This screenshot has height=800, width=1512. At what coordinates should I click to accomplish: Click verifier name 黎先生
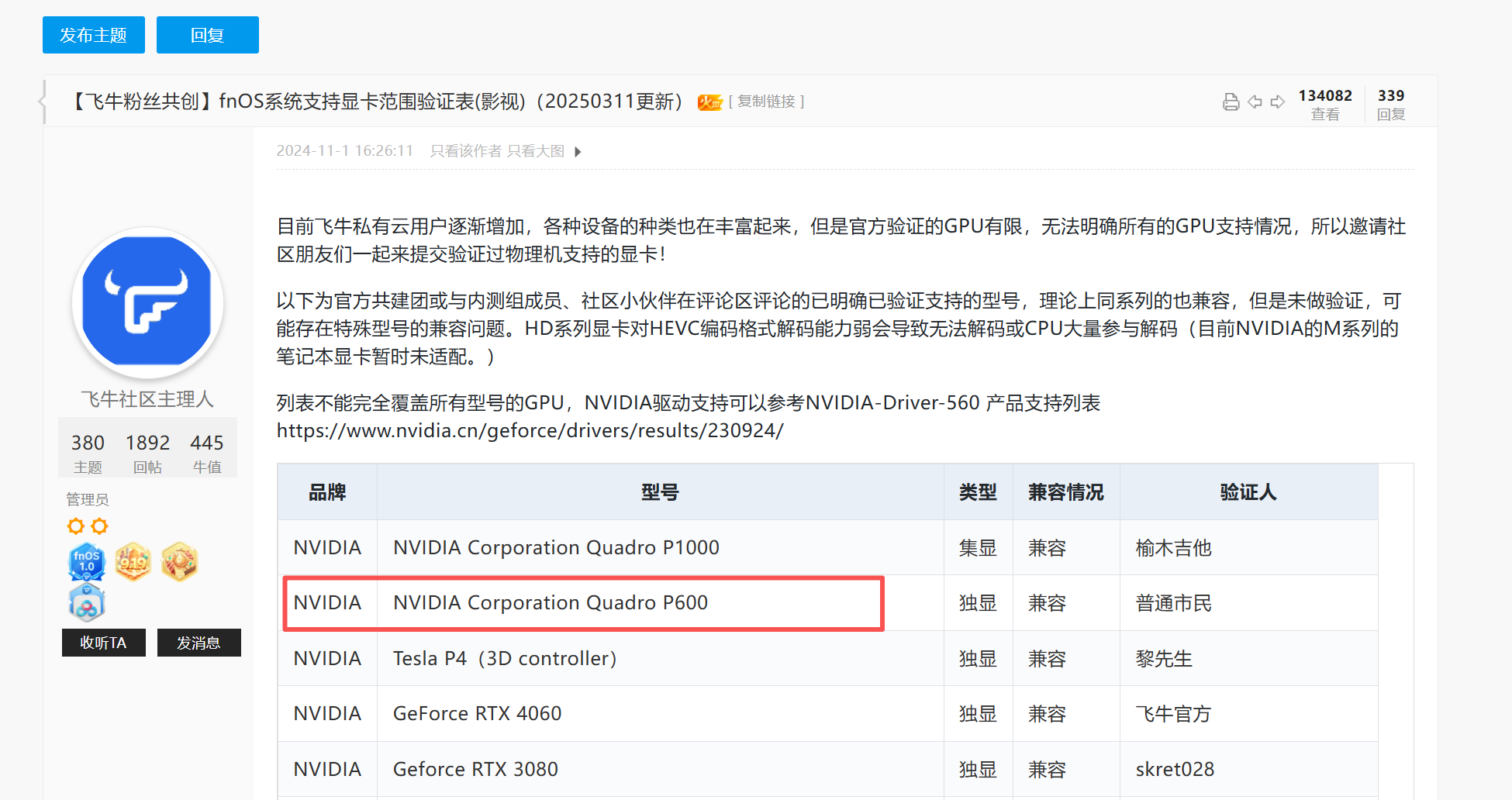1164,659
